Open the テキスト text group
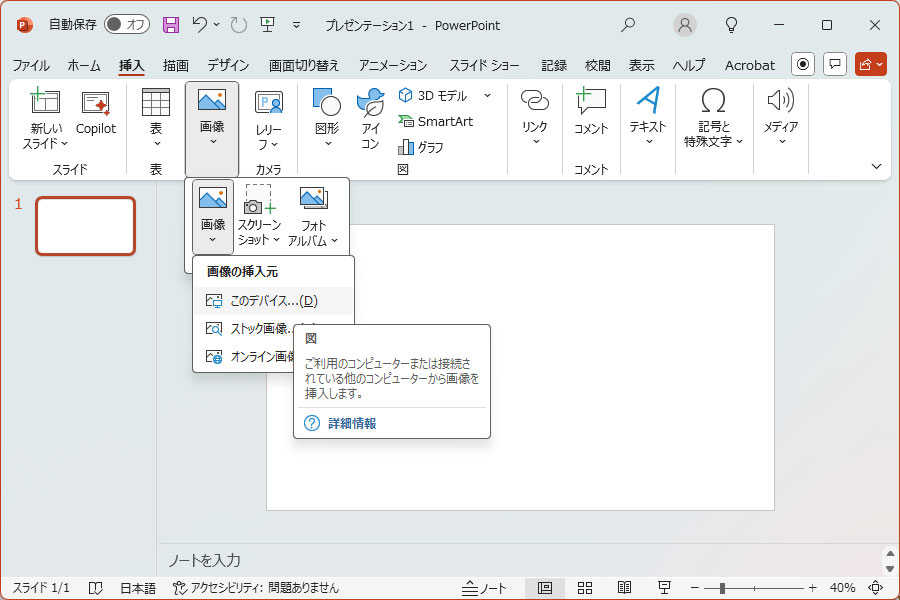The image size is (900, 600). pyautogui.click(x=648, y=117)
